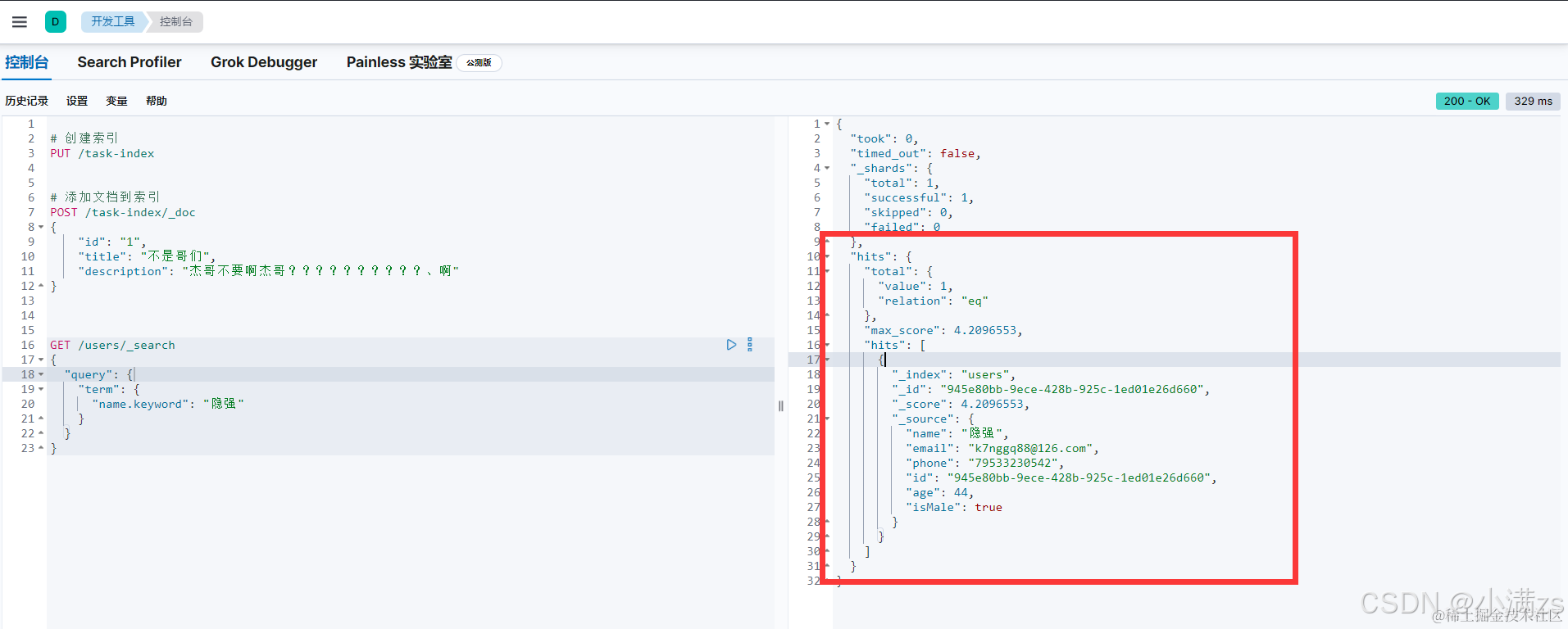Click "timed_out": false in response
The width and height of the screenshot is (1568, 629).
click(x=915, y=153)
